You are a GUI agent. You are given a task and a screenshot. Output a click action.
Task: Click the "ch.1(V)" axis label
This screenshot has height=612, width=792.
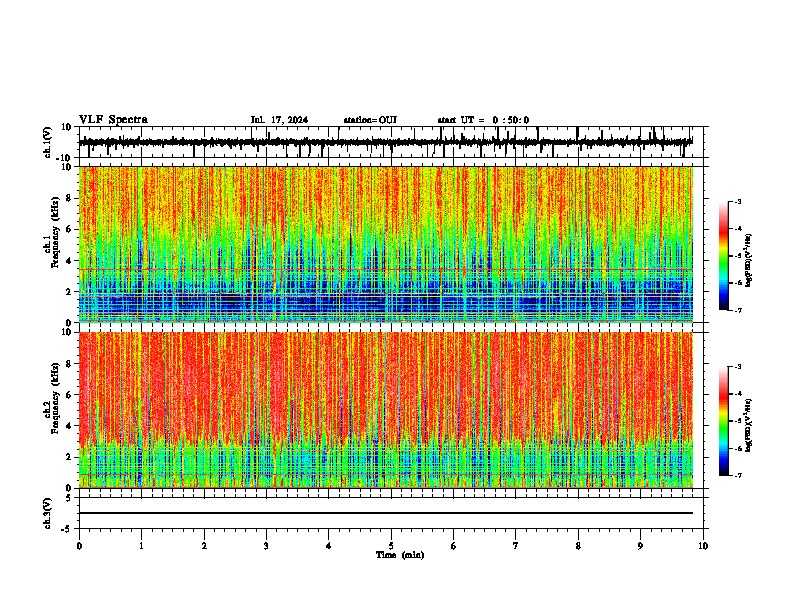pos(48,142)
